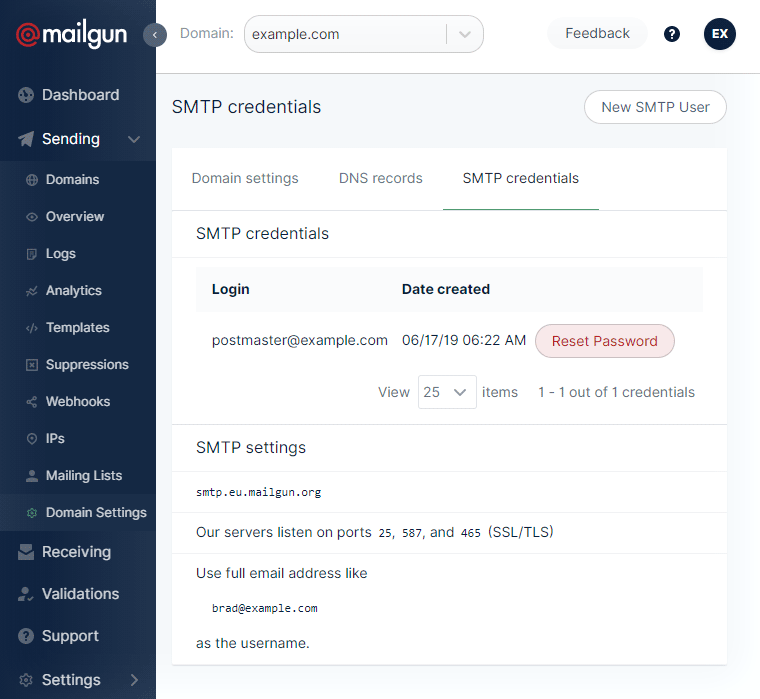Screen dimensions: 760x699
Task: Click the credentials count text
Action: click(617, 392)
